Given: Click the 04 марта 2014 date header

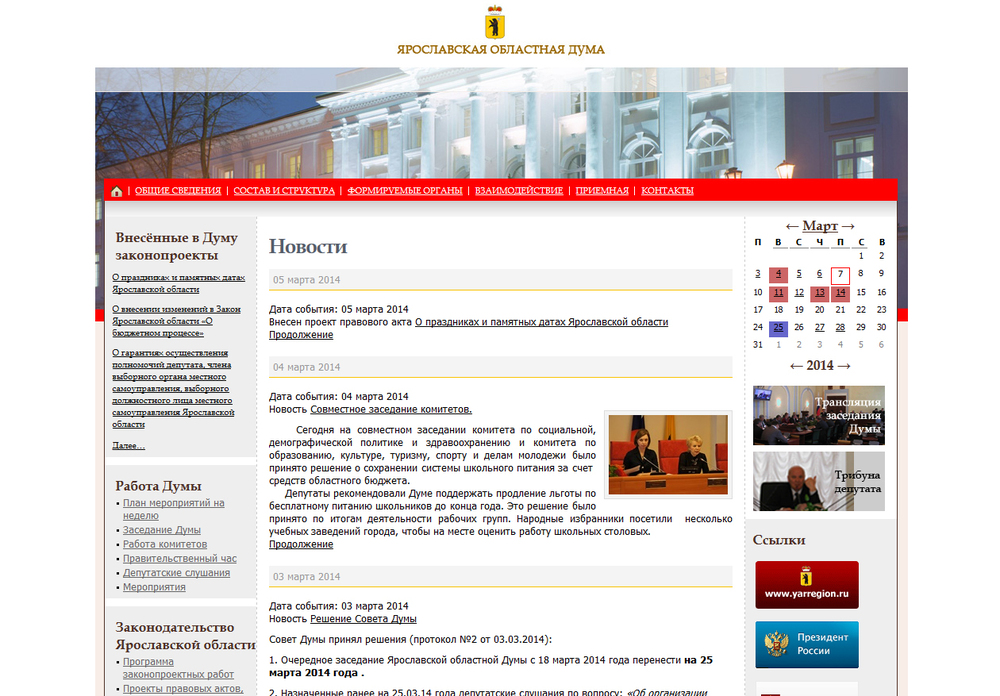Looking at the screenshot, I should tap(501, 367).
